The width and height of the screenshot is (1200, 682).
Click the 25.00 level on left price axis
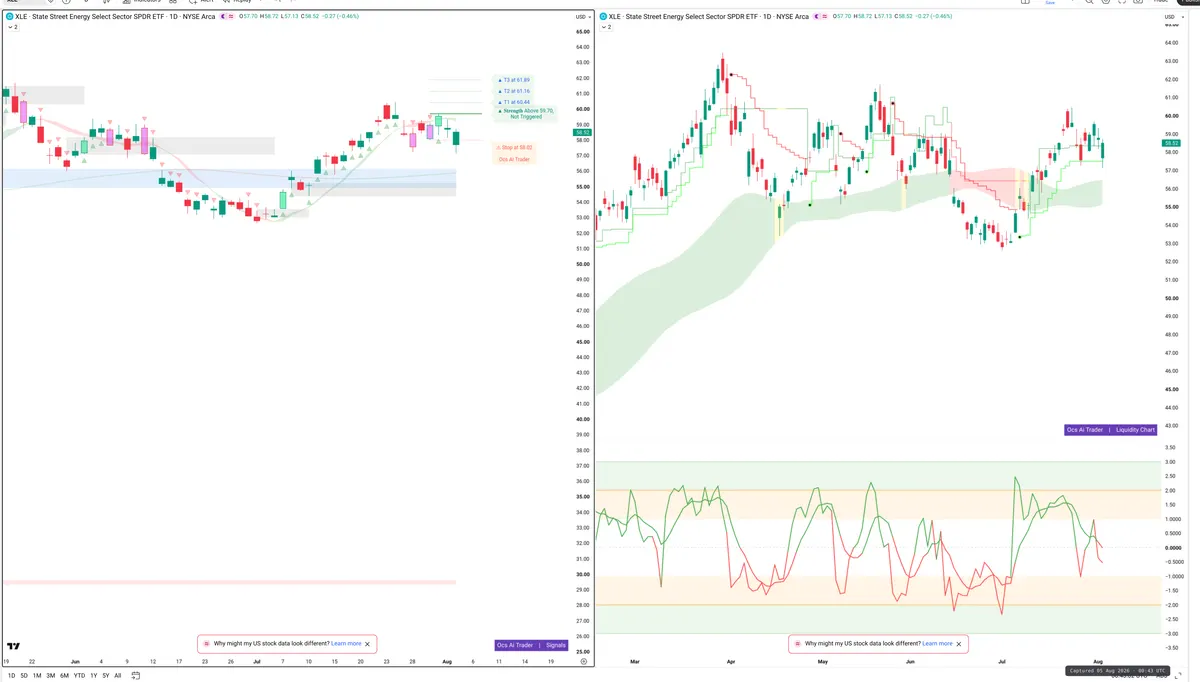pos(582,651)
